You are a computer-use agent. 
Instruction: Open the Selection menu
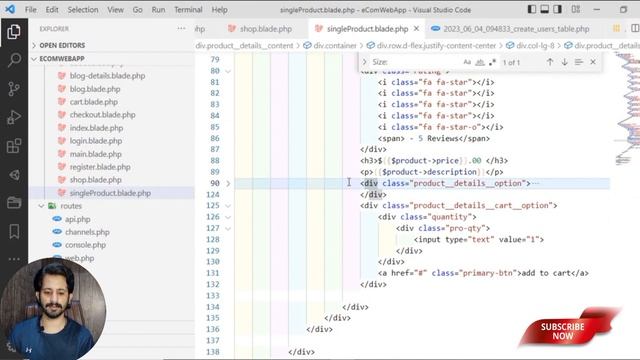pyautogui.click(x=83, y=9)
